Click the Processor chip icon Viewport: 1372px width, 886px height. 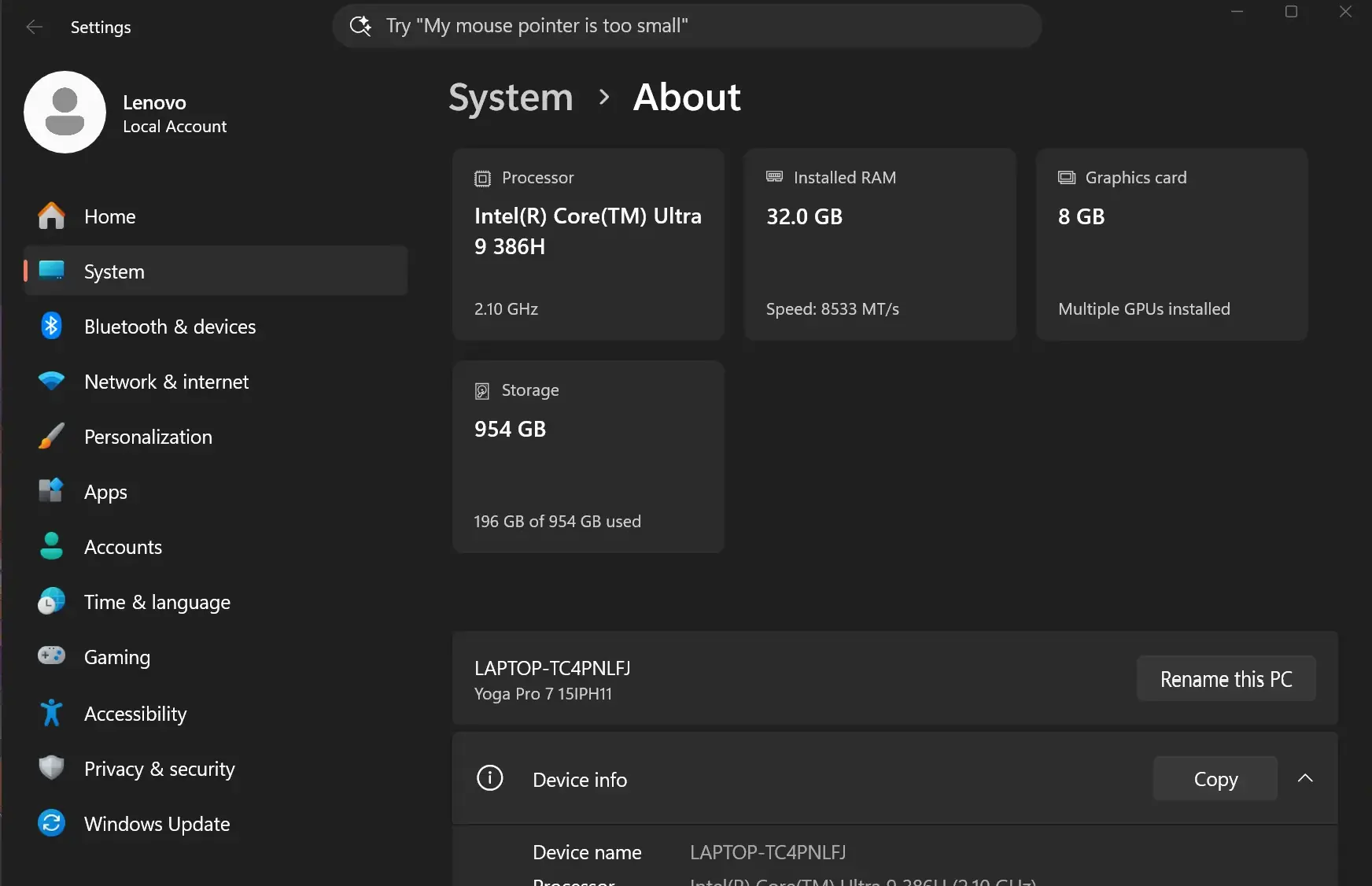coord(482,179)
